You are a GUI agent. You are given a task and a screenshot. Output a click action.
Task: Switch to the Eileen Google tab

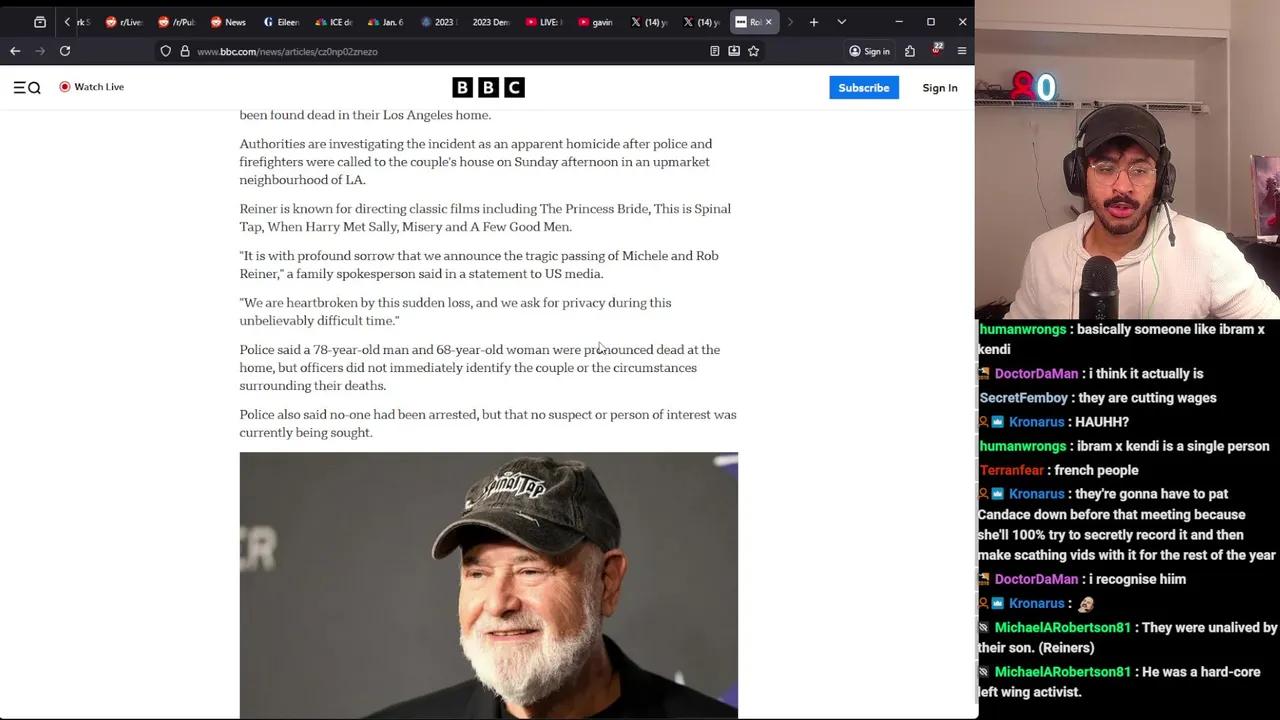[281, 22]
